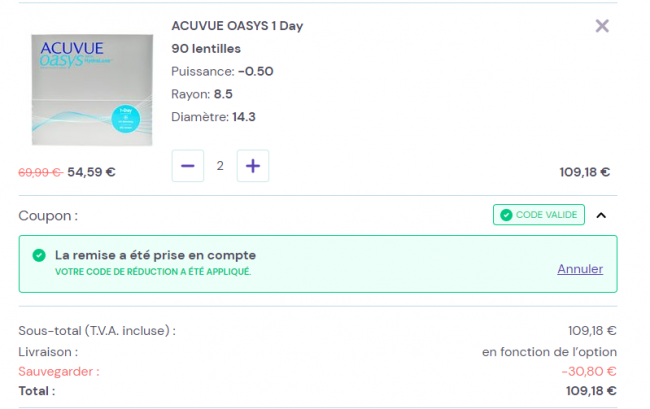Click the Sous-total (T.V.A. incluse) label
The width and height of the screenshot is (650, 409).
(97, 331)
